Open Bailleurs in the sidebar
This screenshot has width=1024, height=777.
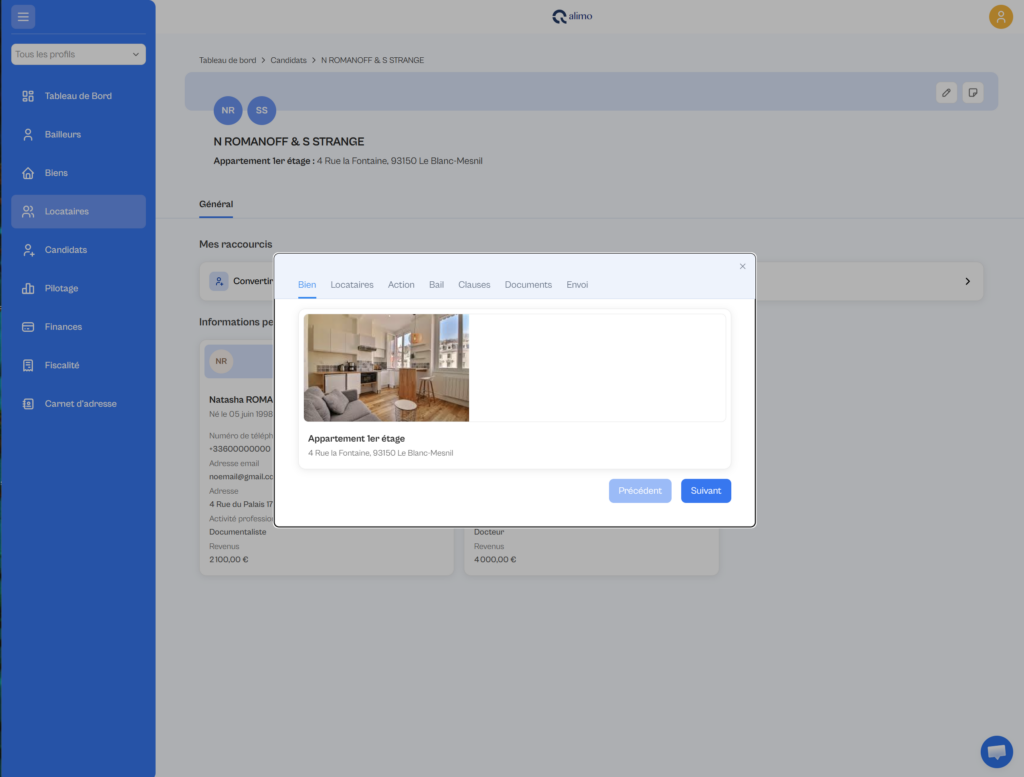click(78, 135)
